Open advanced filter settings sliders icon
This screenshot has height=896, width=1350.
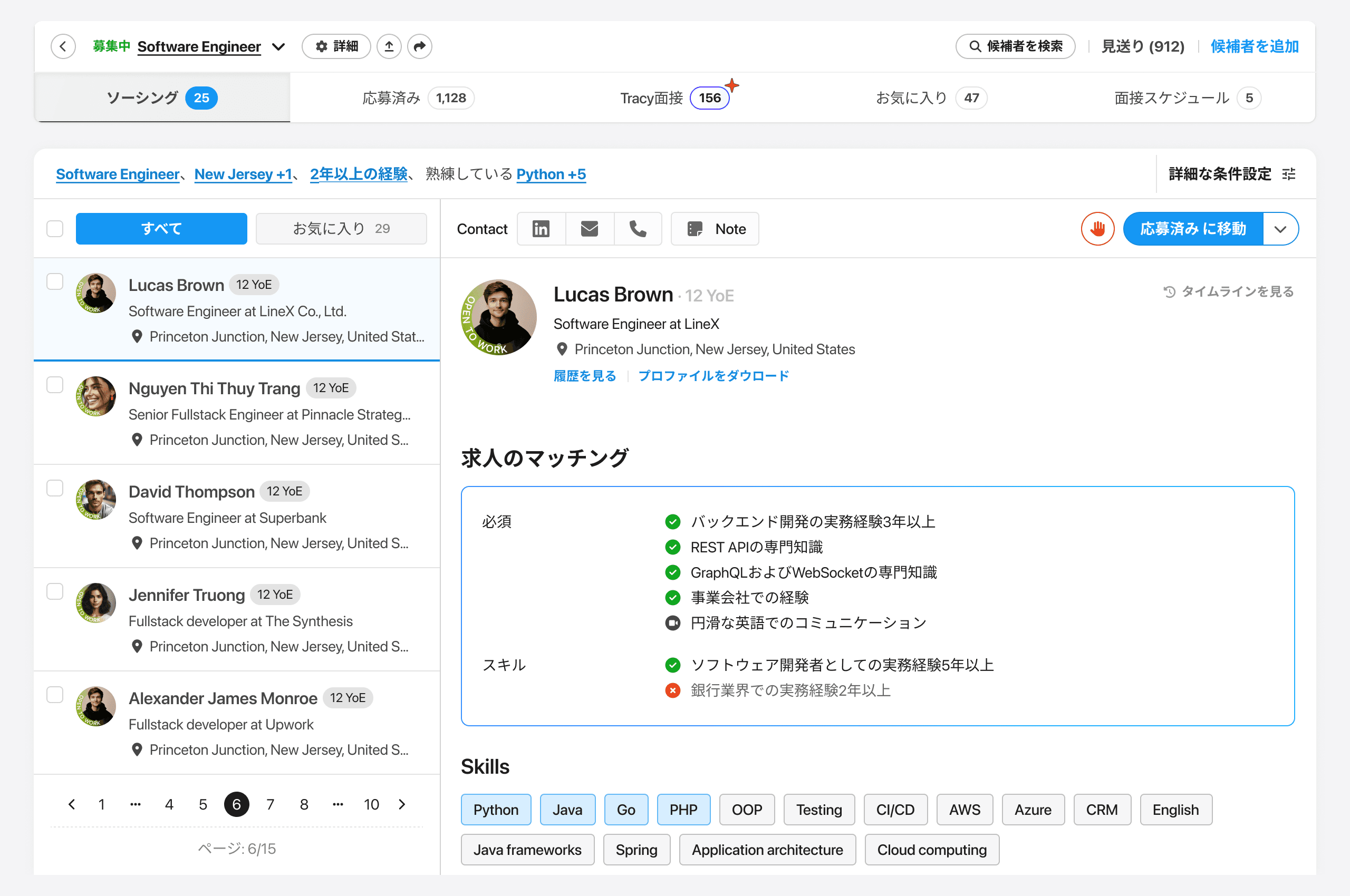pyautogui.click(x=1289, y=174)
